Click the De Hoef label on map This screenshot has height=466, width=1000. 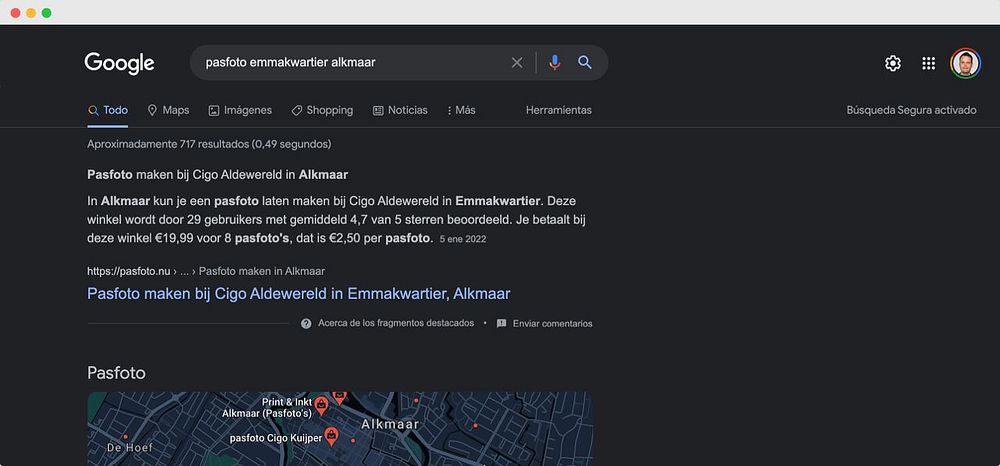(129, 448)
